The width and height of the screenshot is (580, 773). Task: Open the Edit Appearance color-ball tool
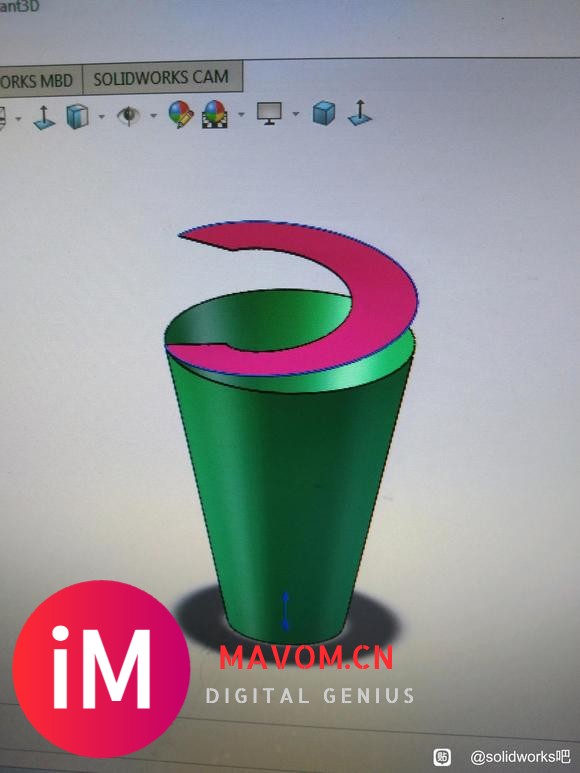tap(181, 114)
